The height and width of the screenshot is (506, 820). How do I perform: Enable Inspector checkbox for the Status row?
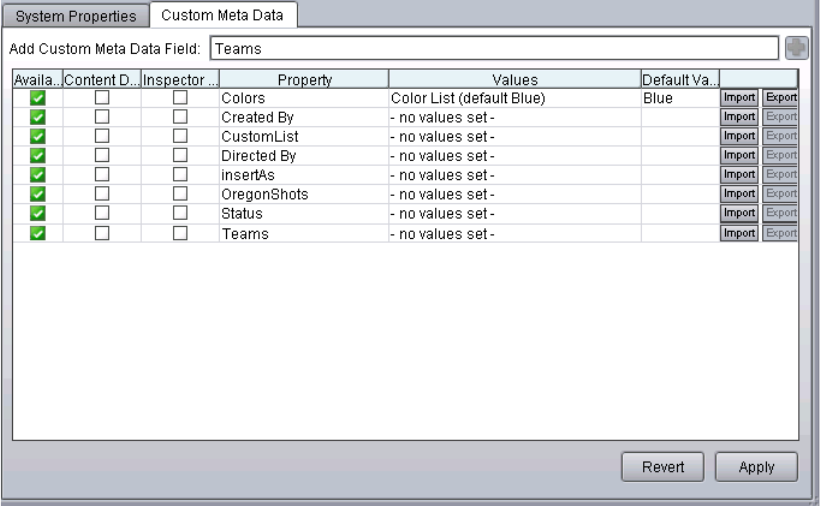coord(180,214)
